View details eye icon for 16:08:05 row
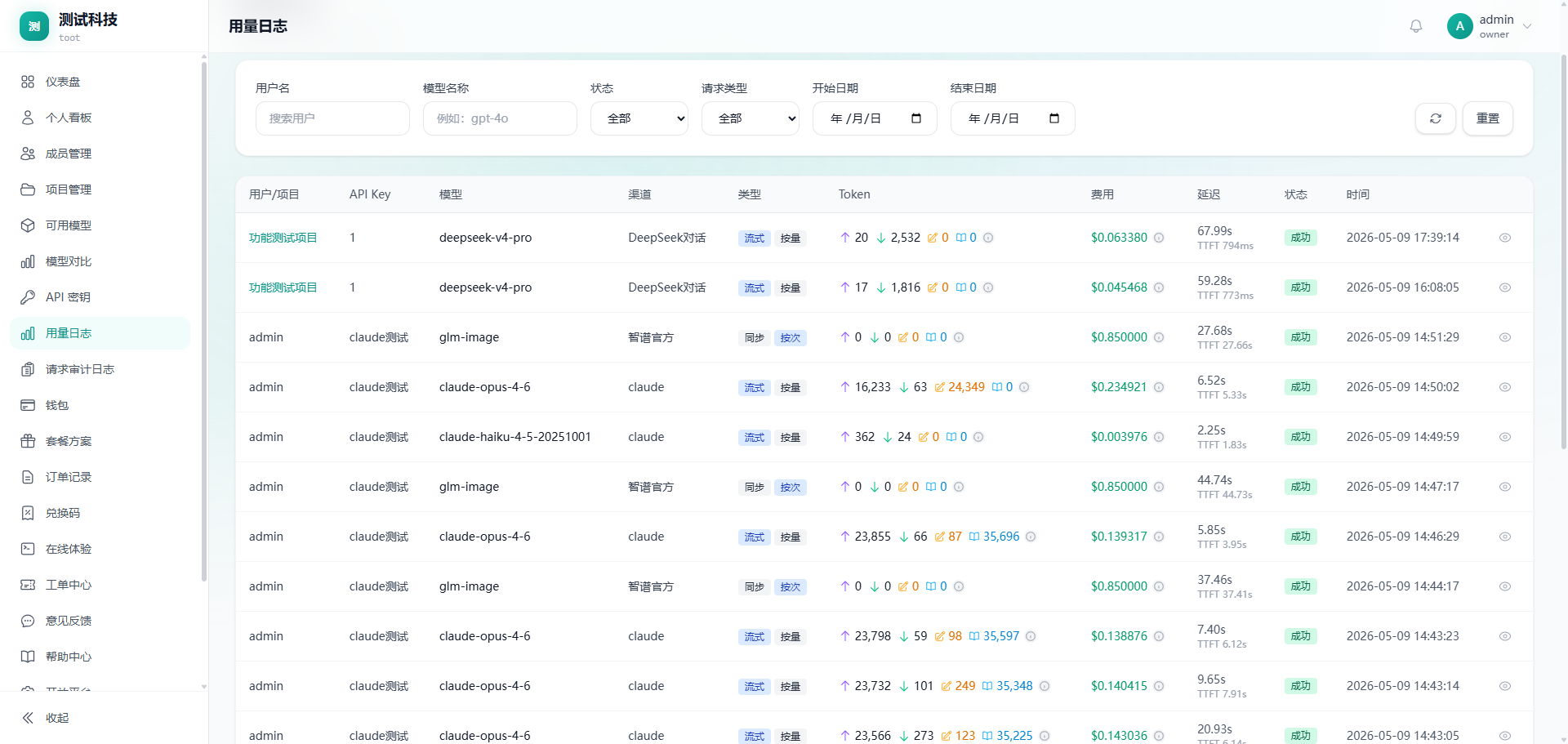 [1505, 287]
